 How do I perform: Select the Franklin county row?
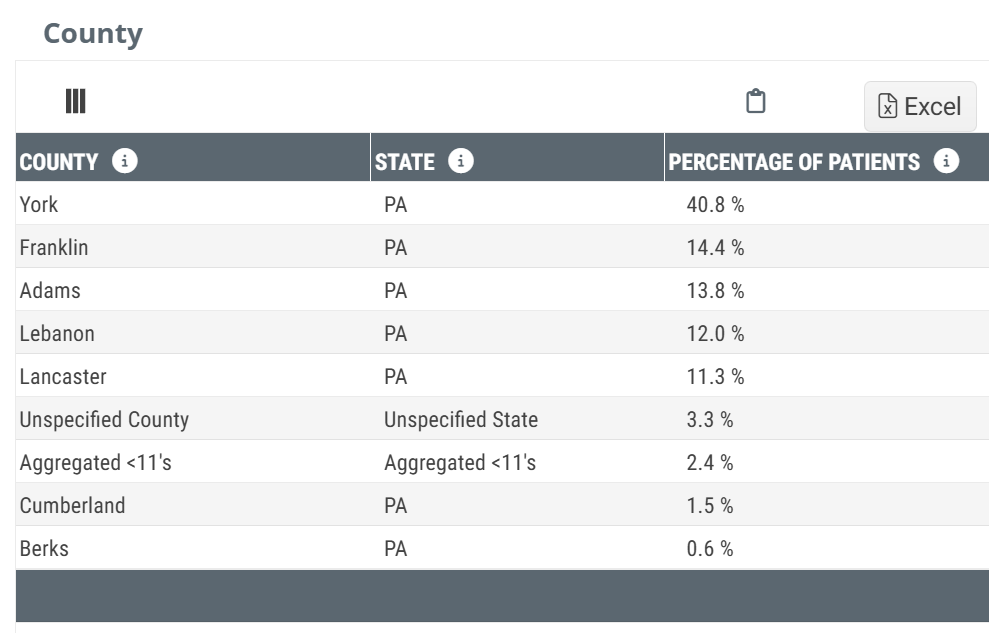tap(54, 248)
